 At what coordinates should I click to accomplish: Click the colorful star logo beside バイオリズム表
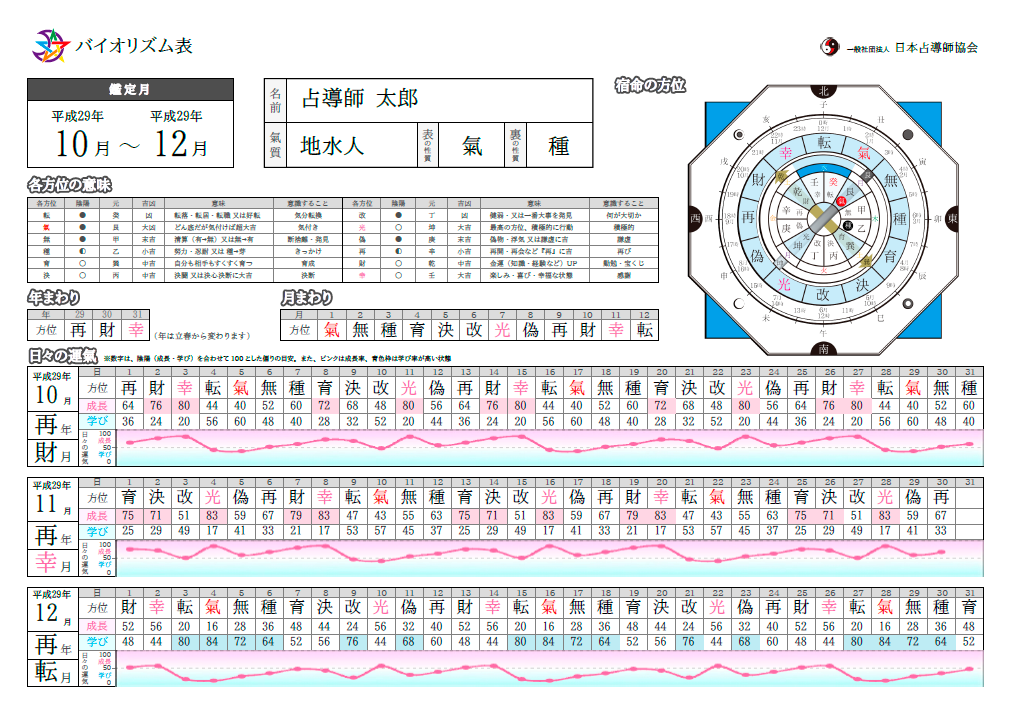coord(49,45)
